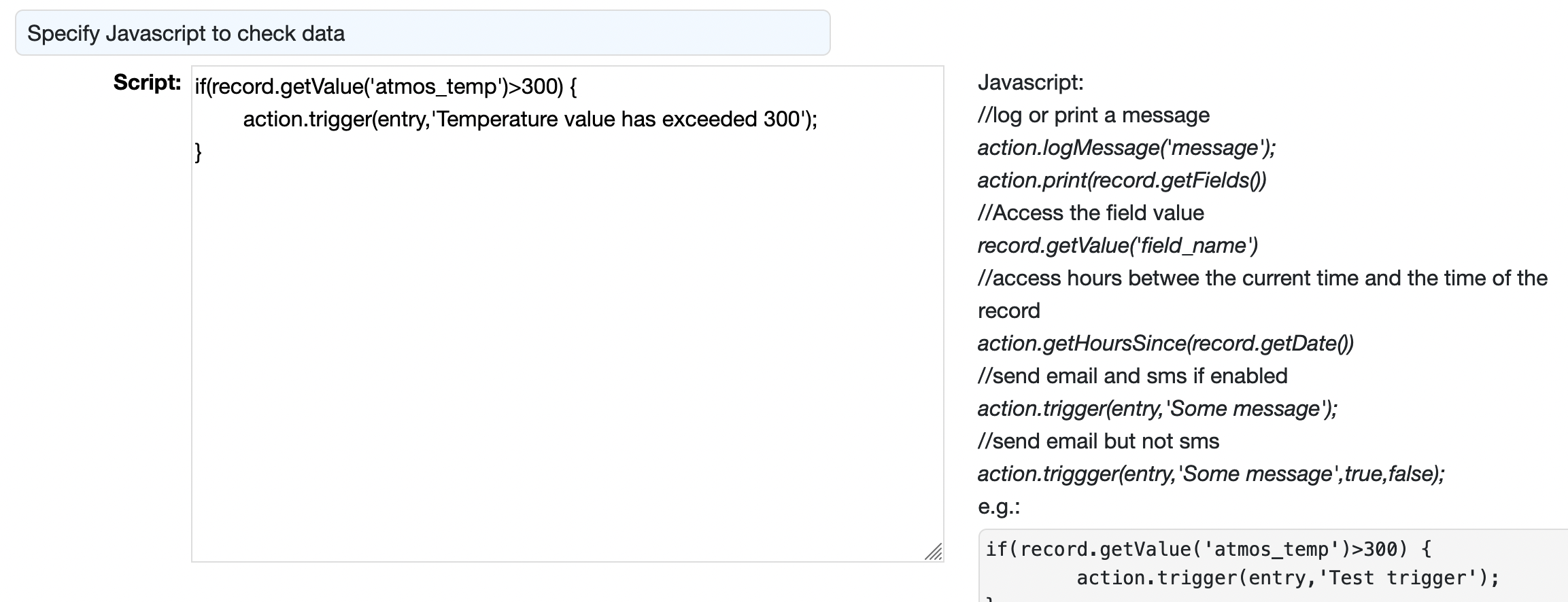Click the 'Test trigger' line in the sample code block
Viewport: 1568px width, 602px height.
click(1287, 578)
